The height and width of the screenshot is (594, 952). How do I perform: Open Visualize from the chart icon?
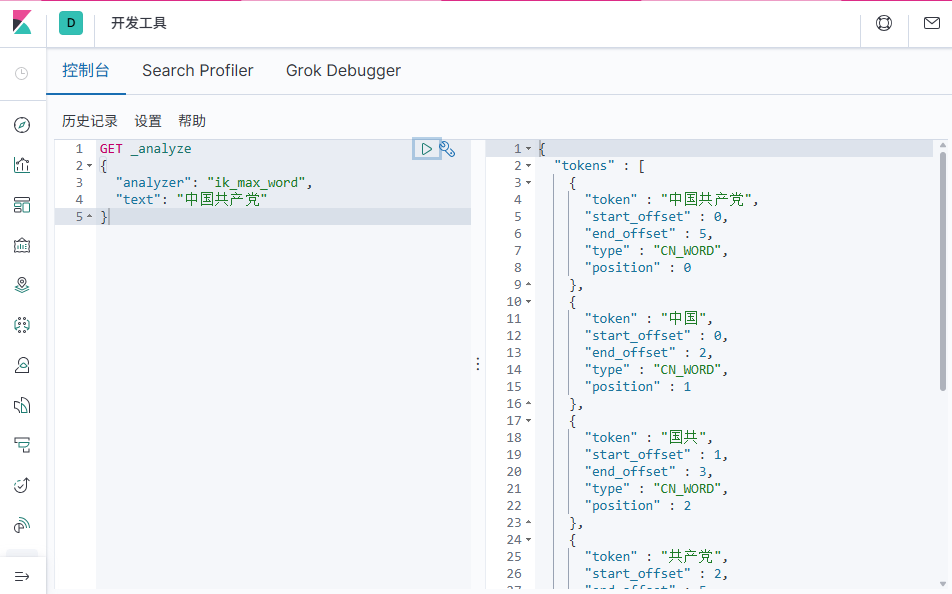click(x=22, y=165)
